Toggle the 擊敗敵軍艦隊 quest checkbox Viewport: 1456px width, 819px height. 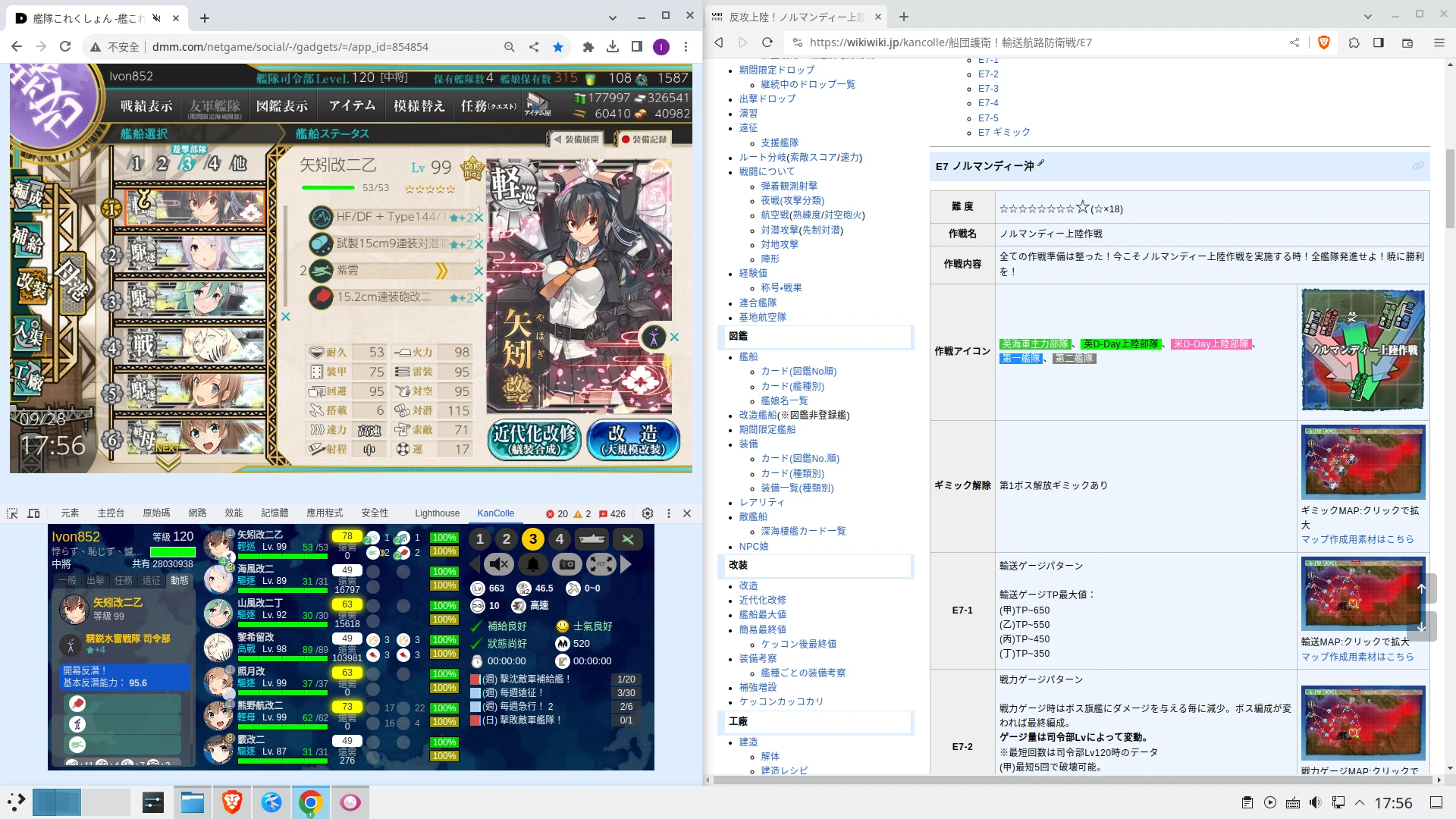pos(475,720)
